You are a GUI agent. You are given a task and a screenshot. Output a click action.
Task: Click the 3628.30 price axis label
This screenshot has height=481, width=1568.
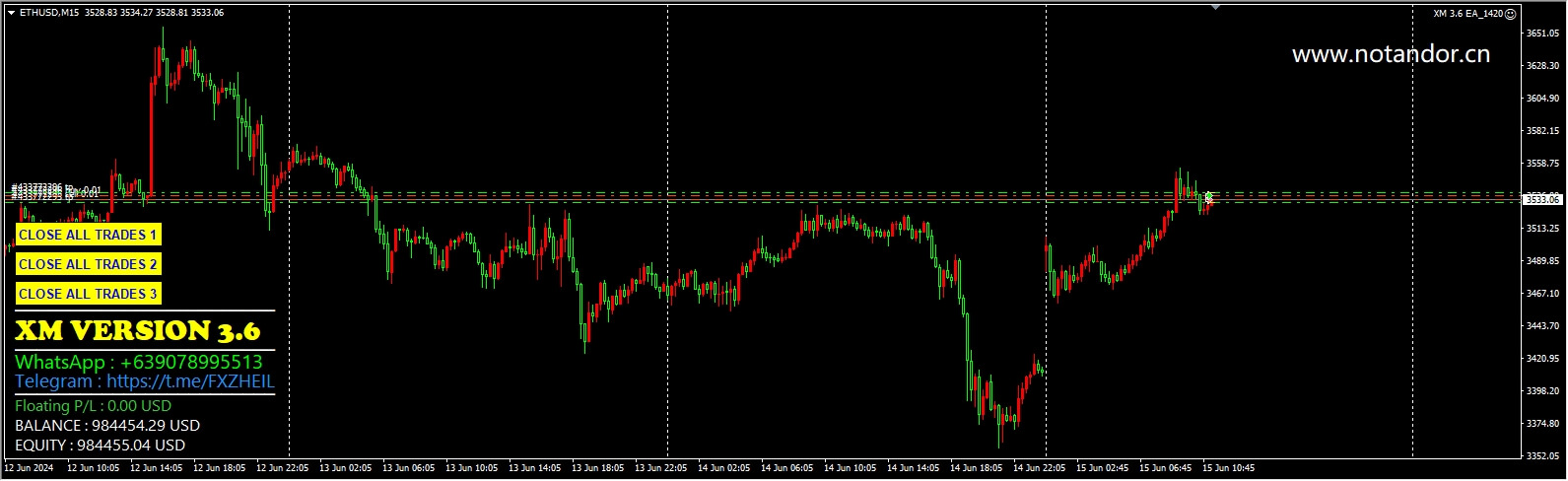pyautogui.click(x=1542, y=66)
